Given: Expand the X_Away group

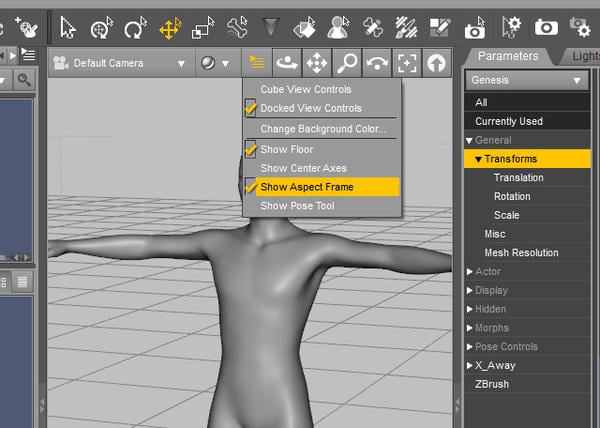Looking at the screenshot, I should pyautogui.click(x=470, y=365).
